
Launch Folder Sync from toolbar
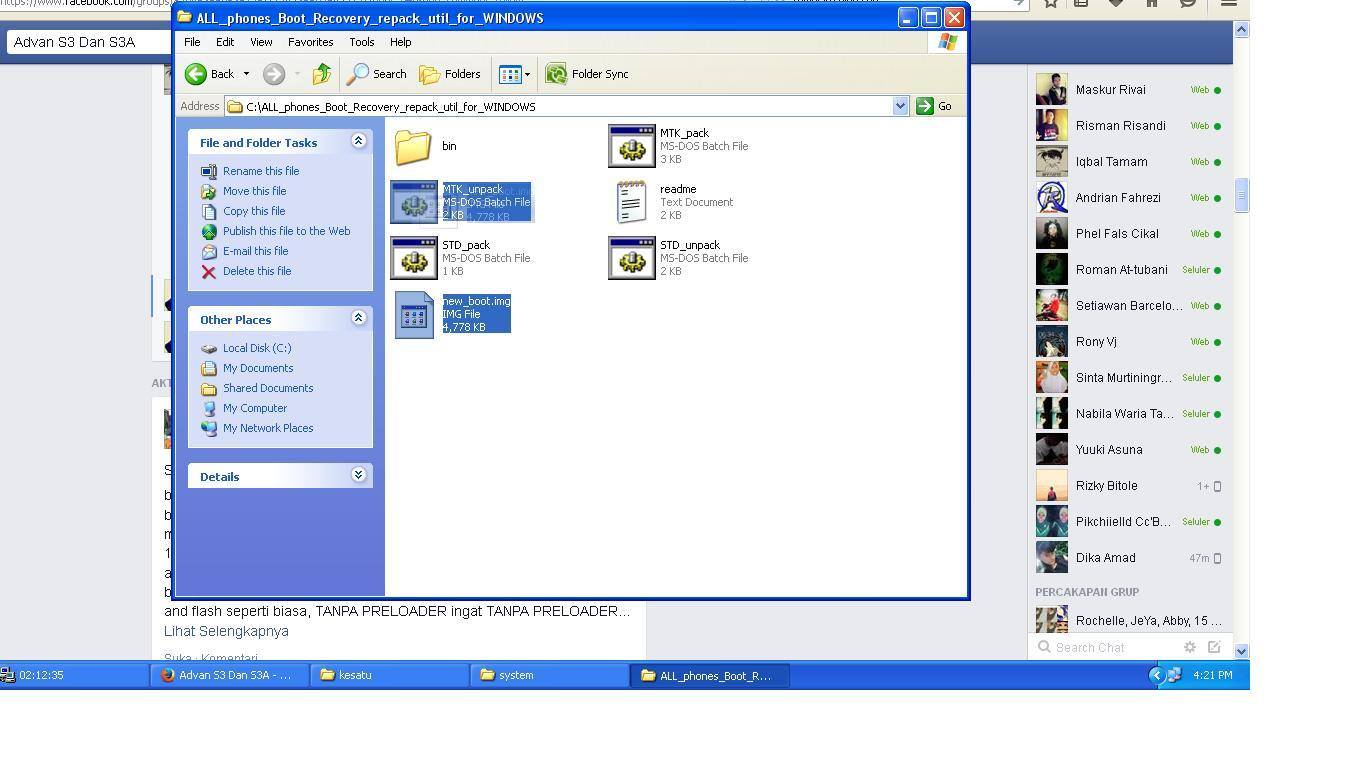[587, 74]
